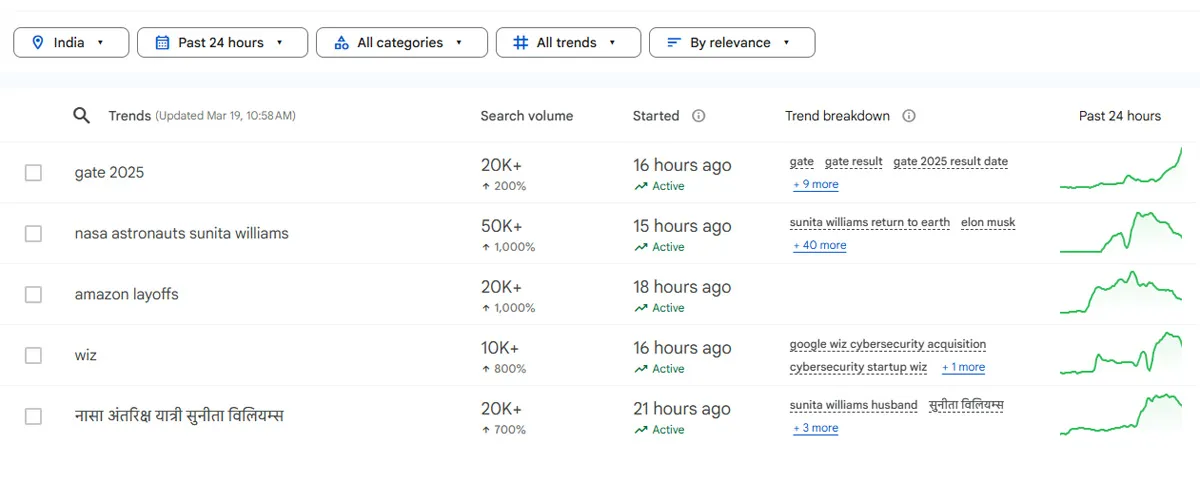The height and width of the screenshot is (489, 1200).
Task: Check the नासा अंतरिक्ष यात्री row checkbox
Action: (x=33, y=417)
